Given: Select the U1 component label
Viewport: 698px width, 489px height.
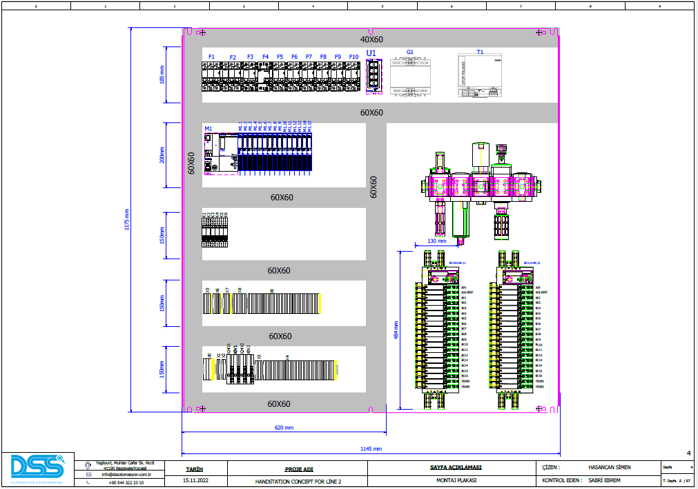Looking at the screenshot, I should [371, 53].
